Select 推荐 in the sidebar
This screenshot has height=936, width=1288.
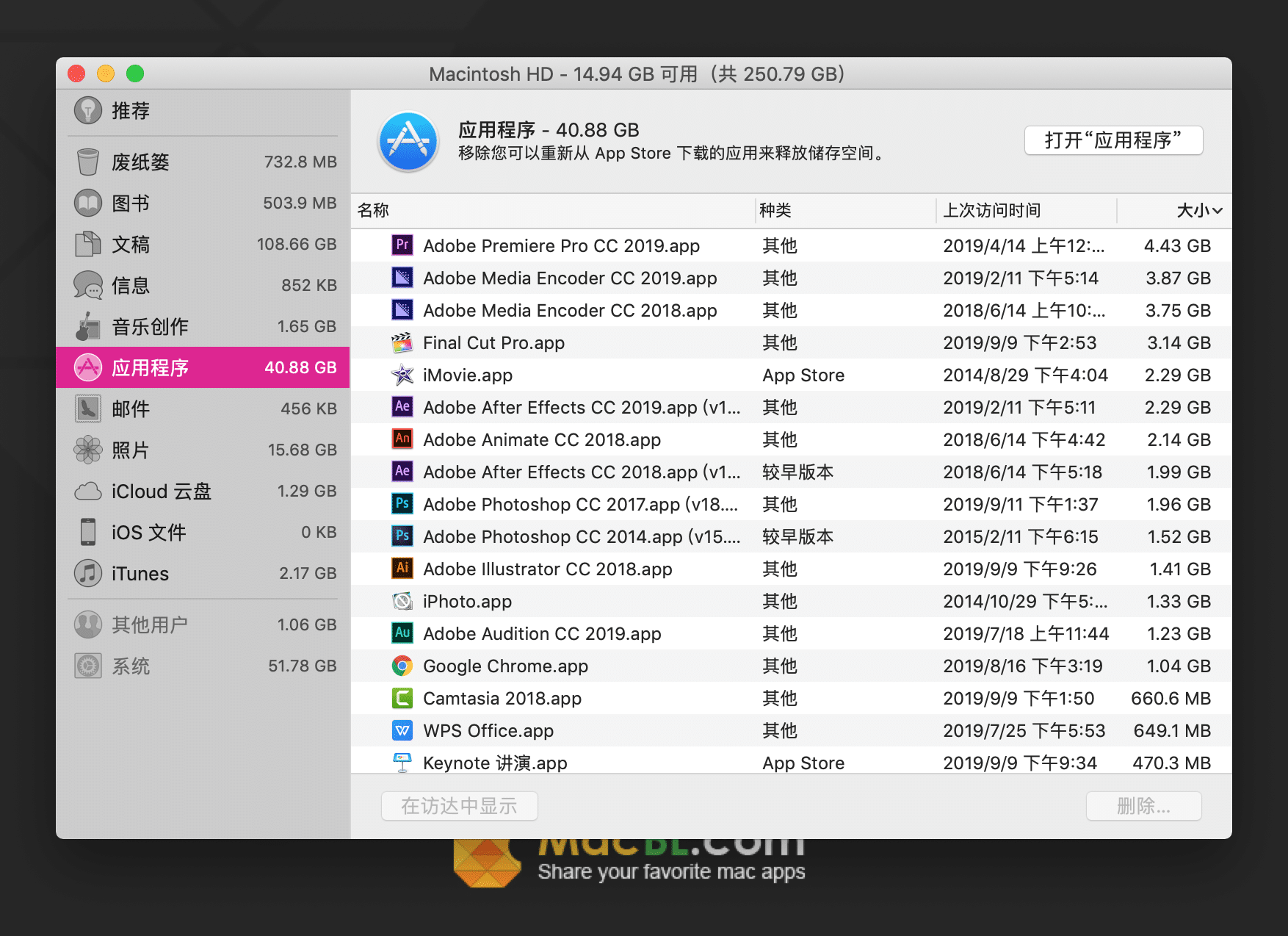[x=203, y=111]
